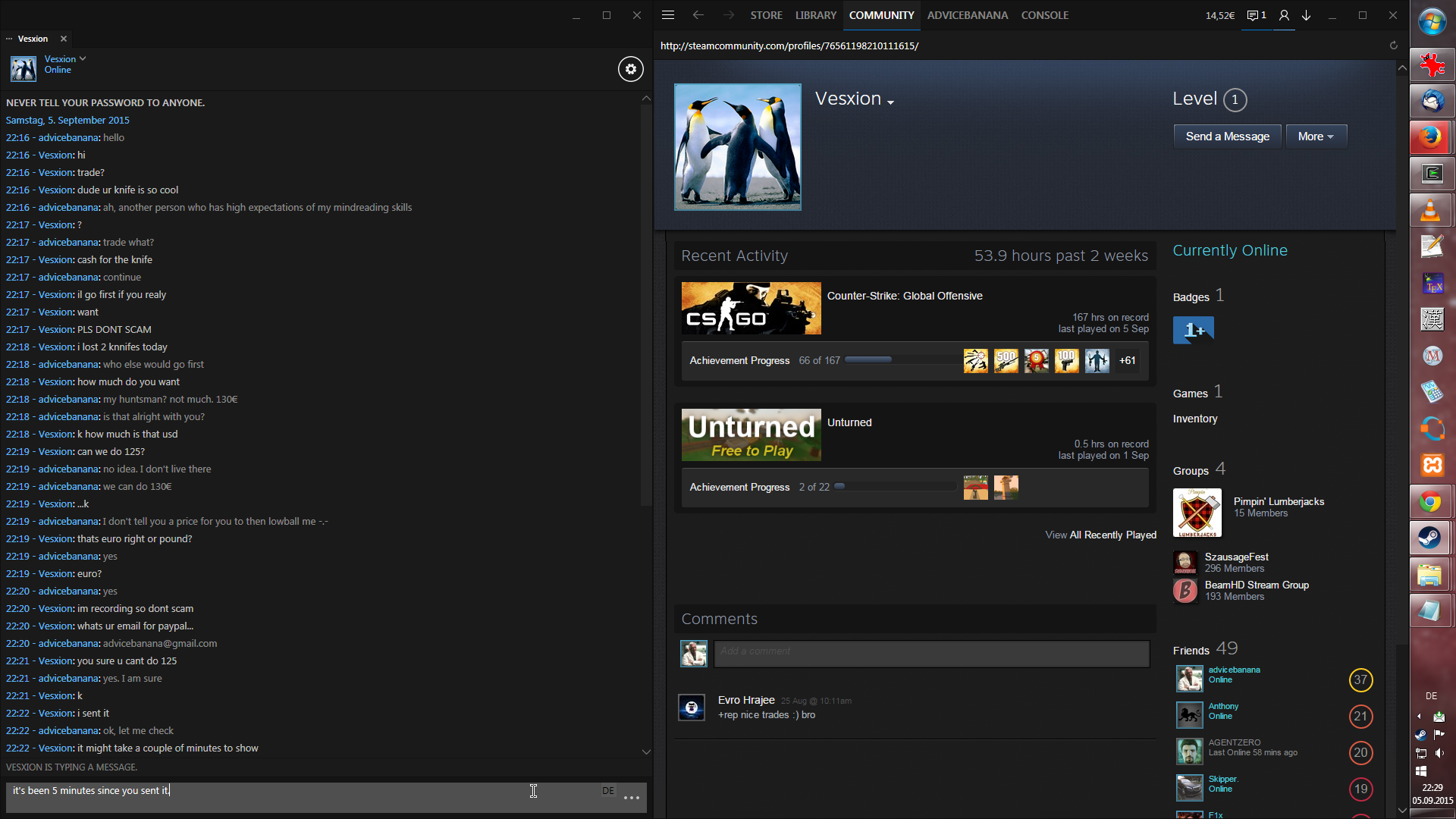Viewport: 1456px width, 819px height.
Task: Close the Vesxion chat tab
Action: [64, 39]
